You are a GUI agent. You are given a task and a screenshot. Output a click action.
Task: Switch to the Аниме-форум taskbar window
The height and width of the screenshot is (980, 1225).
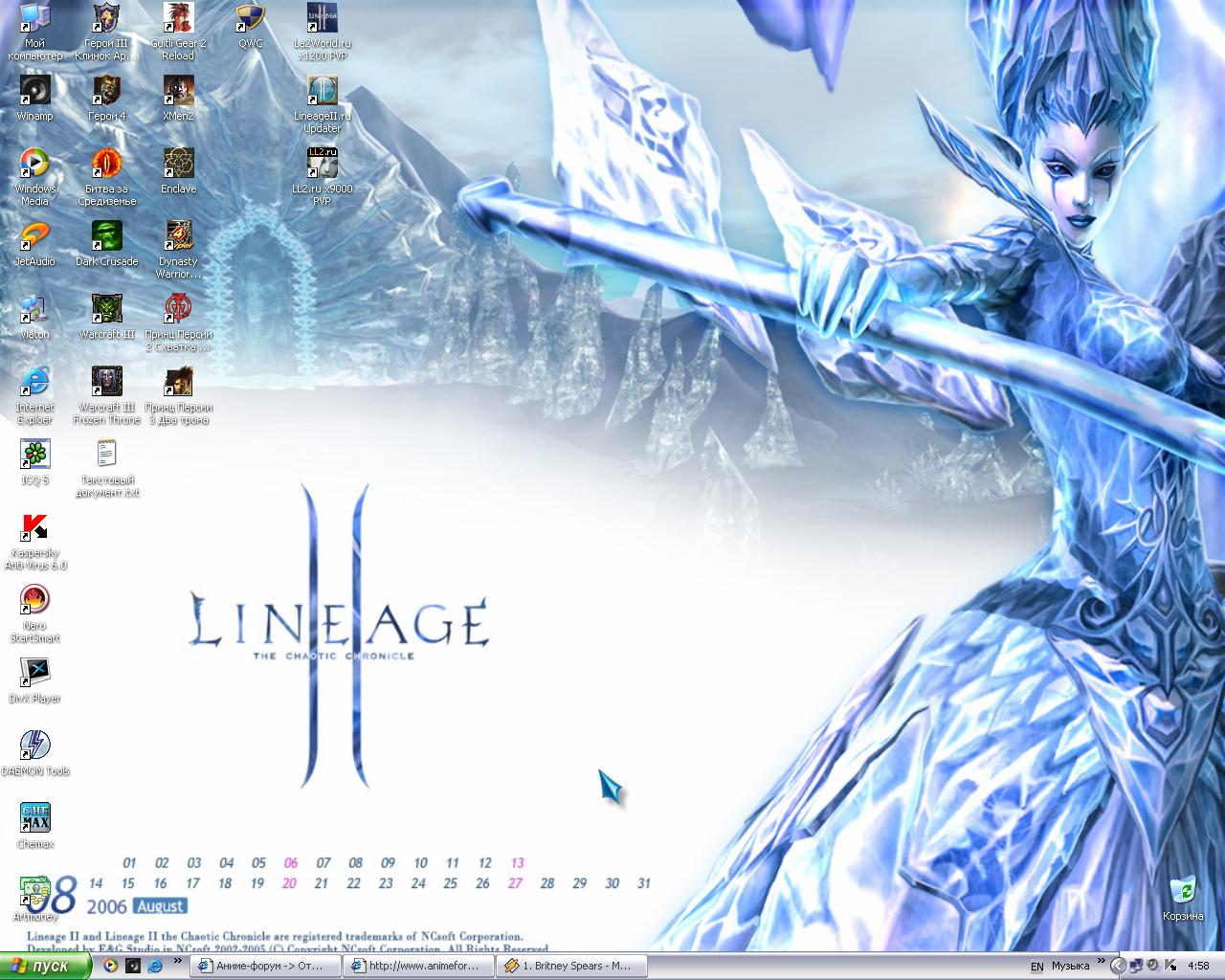point(266,966)
